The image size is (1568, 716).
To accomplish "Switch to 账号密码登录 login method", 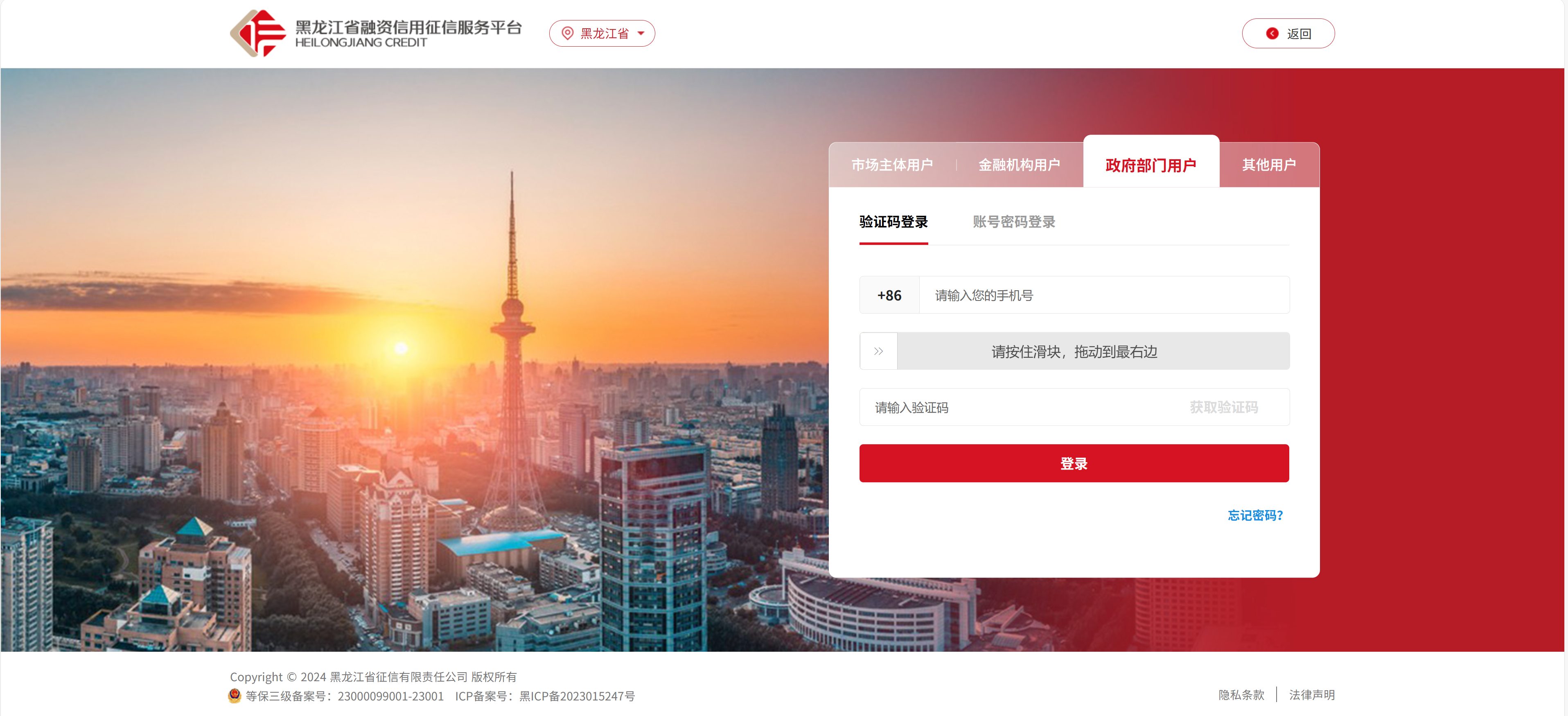I will (x=1014, y=222).
